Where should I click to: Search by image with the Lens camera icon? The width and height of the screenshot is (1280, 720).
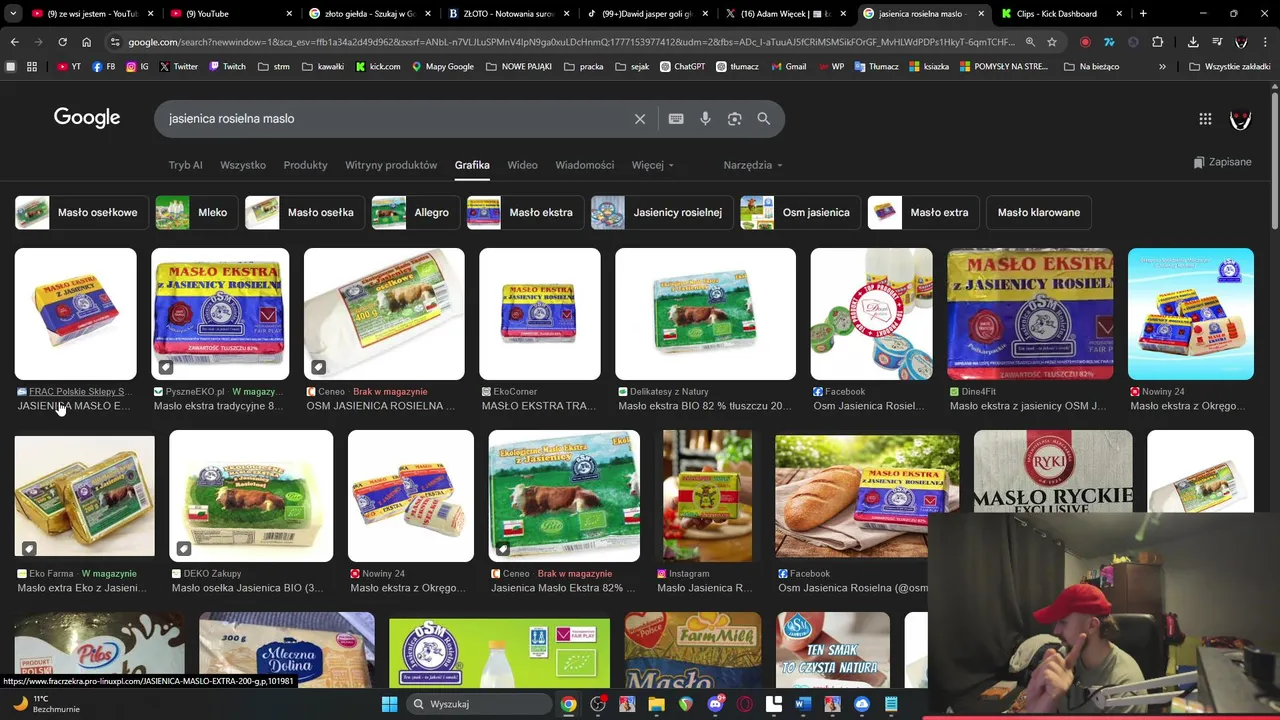click(x=734, y=119)
